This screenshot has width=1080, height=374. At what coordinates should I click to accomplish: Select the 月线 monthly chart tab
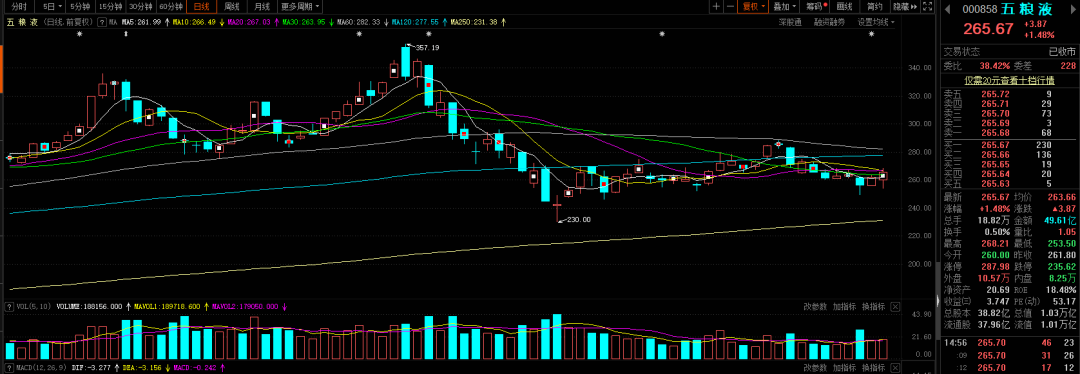tap(262, 7)
